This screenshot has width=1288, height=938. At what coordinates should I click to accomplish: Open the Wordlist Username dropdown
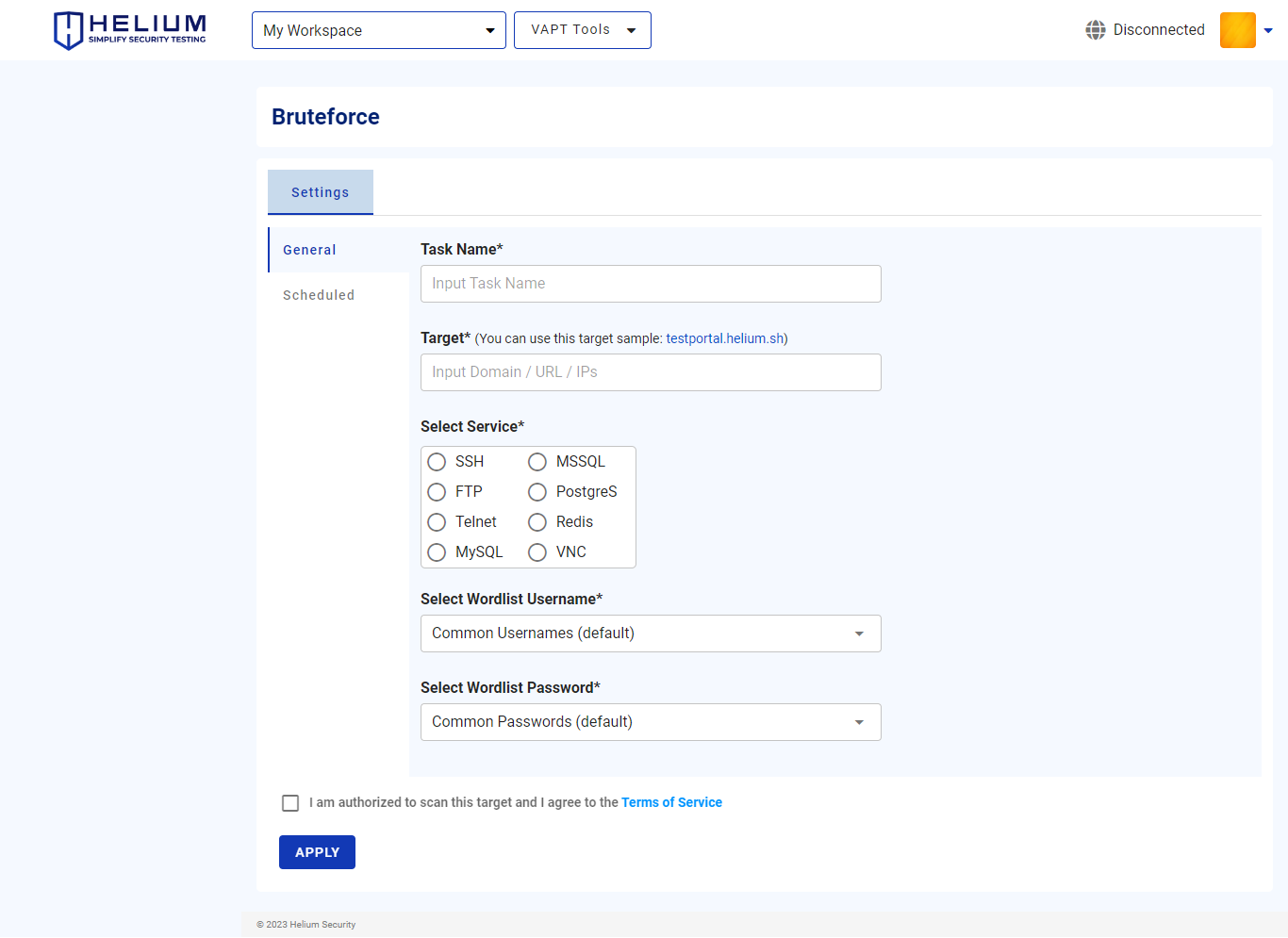pyautogui.click(x=651, y=634)
